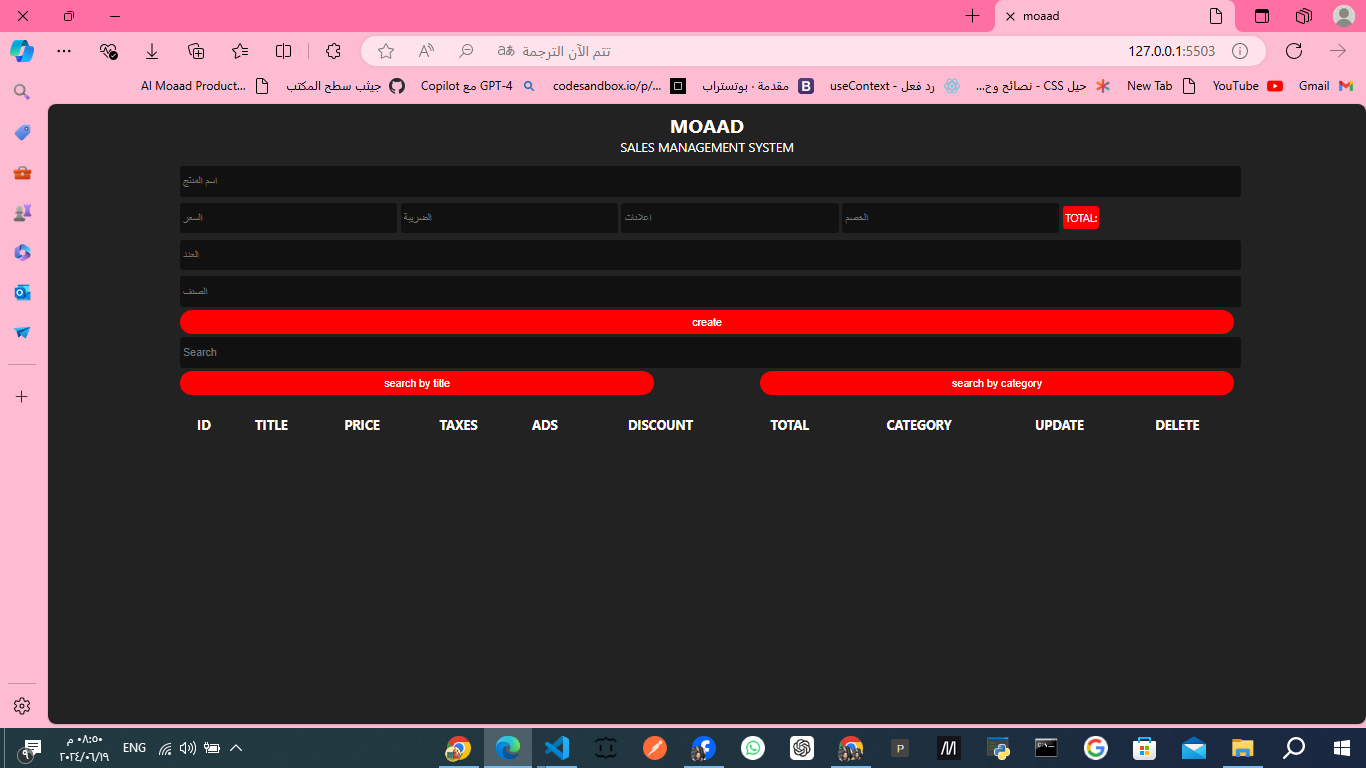Open the Shopping tag icon in the sidebar
Viewport: 1366px width, 768px height.
tap(22, 132)
